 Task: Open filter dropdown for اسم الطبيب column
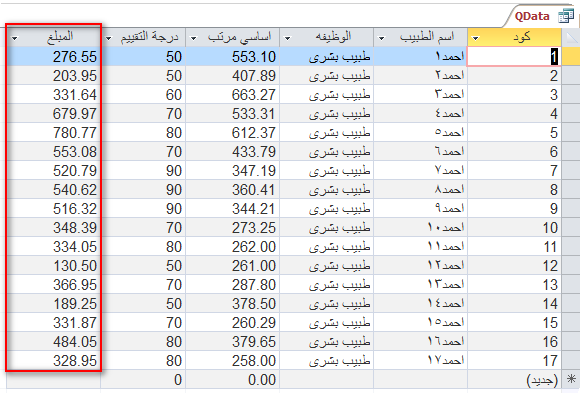pyautogui.click(x=381, y=38)
